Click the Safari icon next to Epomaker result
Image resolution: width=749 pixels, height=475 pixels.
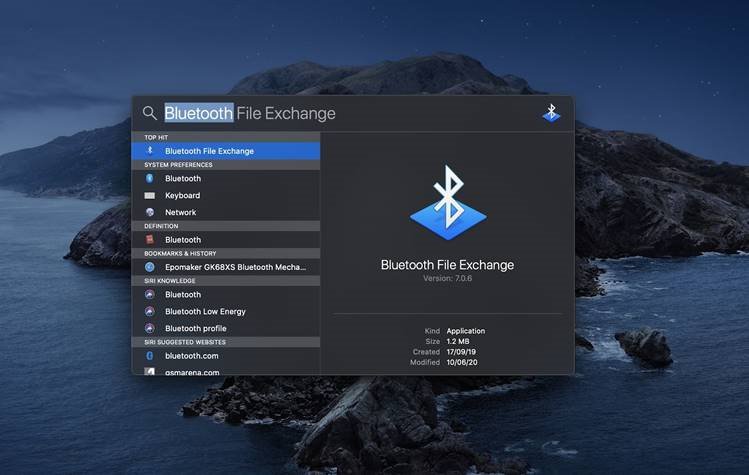(150, 267)
